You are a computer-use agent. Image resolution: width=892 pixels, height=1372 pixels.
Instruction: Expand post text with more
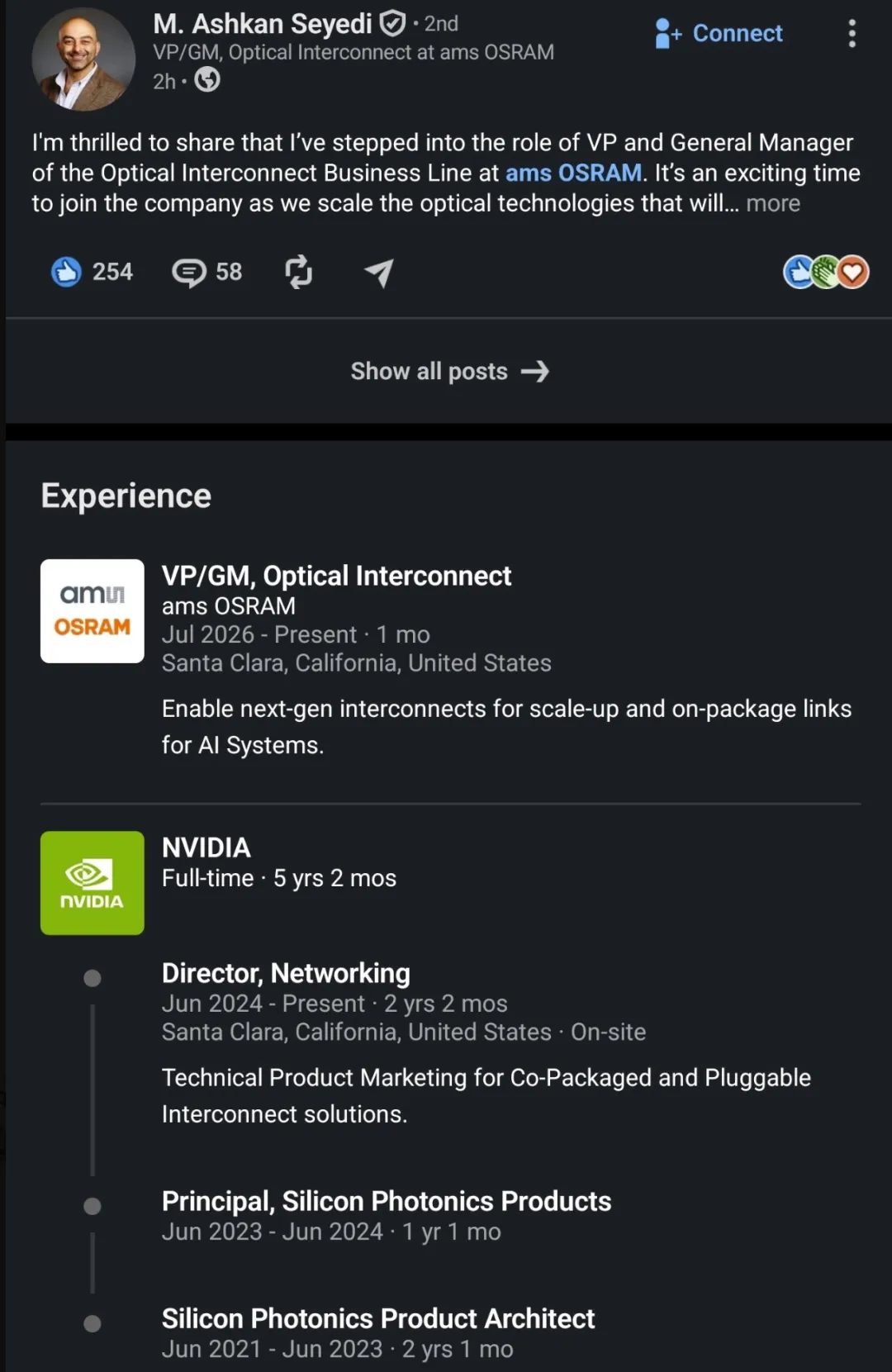(x=773, y=203)
